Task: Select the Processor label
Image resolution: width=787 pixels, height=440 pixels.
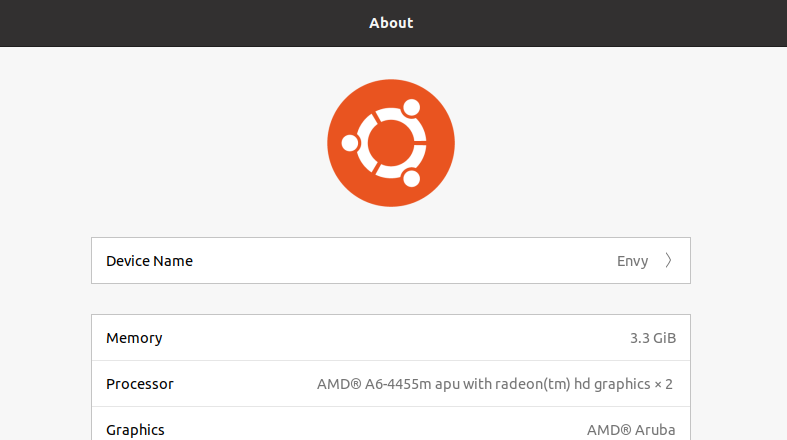Action: [139, 384]
